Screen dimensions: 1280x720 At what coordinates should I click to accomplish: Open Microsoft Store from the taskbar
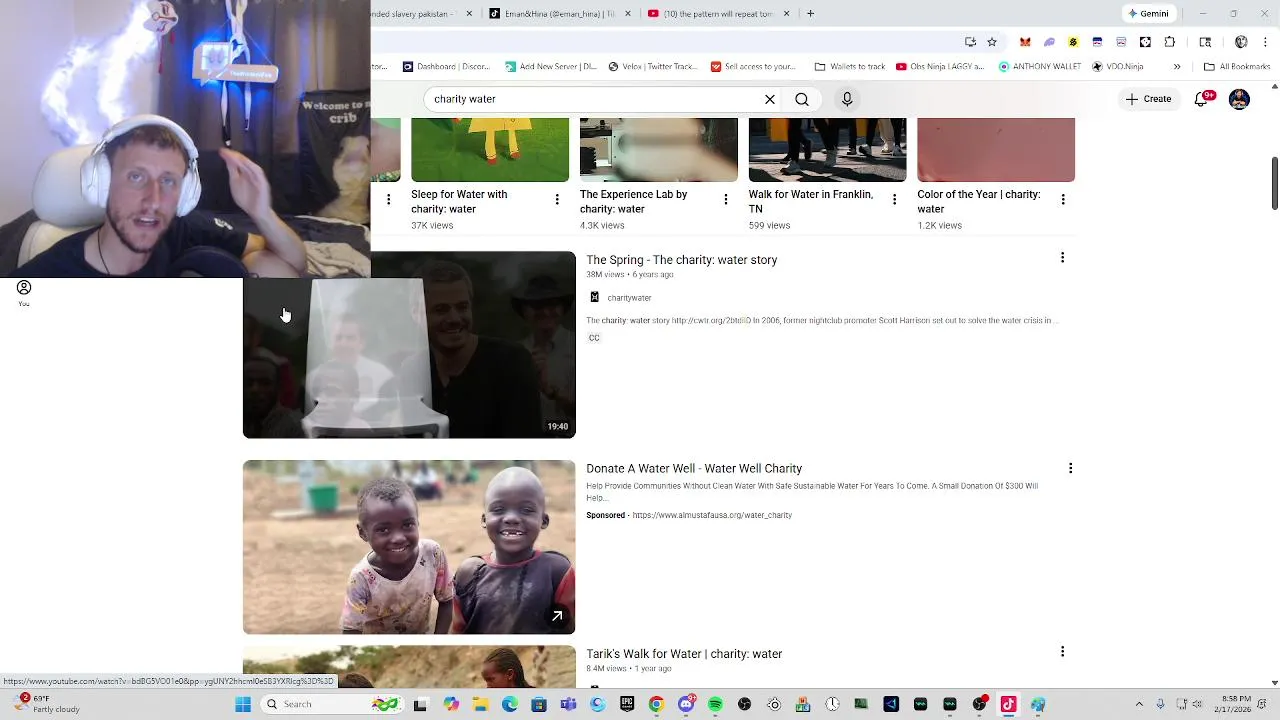click(x=539, y=704)
